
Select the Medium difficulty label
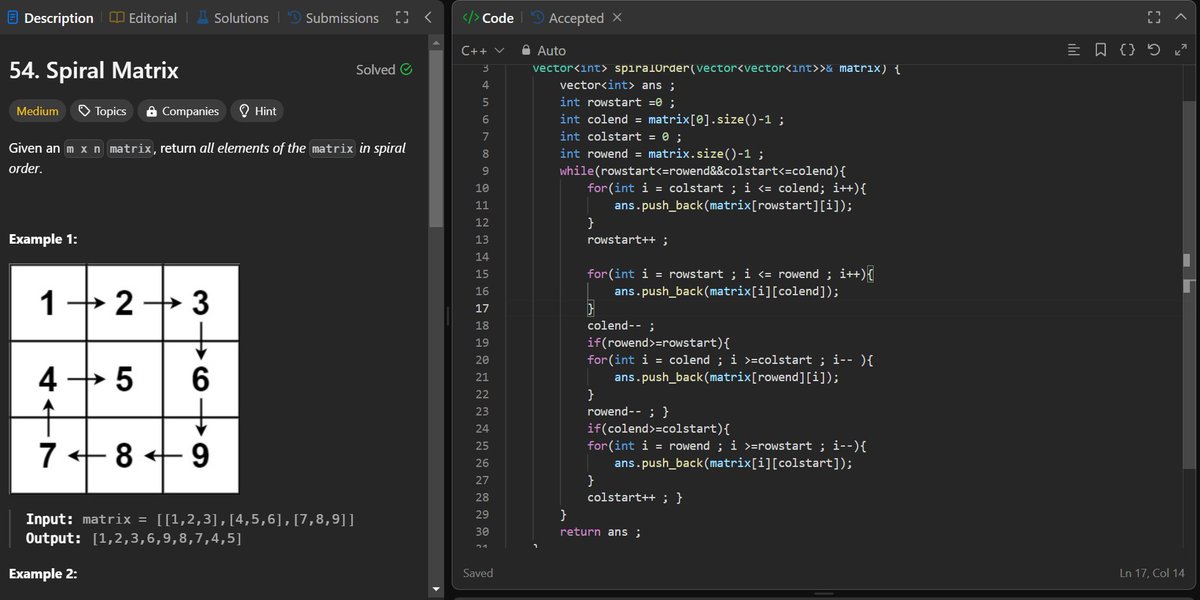click(x=37, y=111)
